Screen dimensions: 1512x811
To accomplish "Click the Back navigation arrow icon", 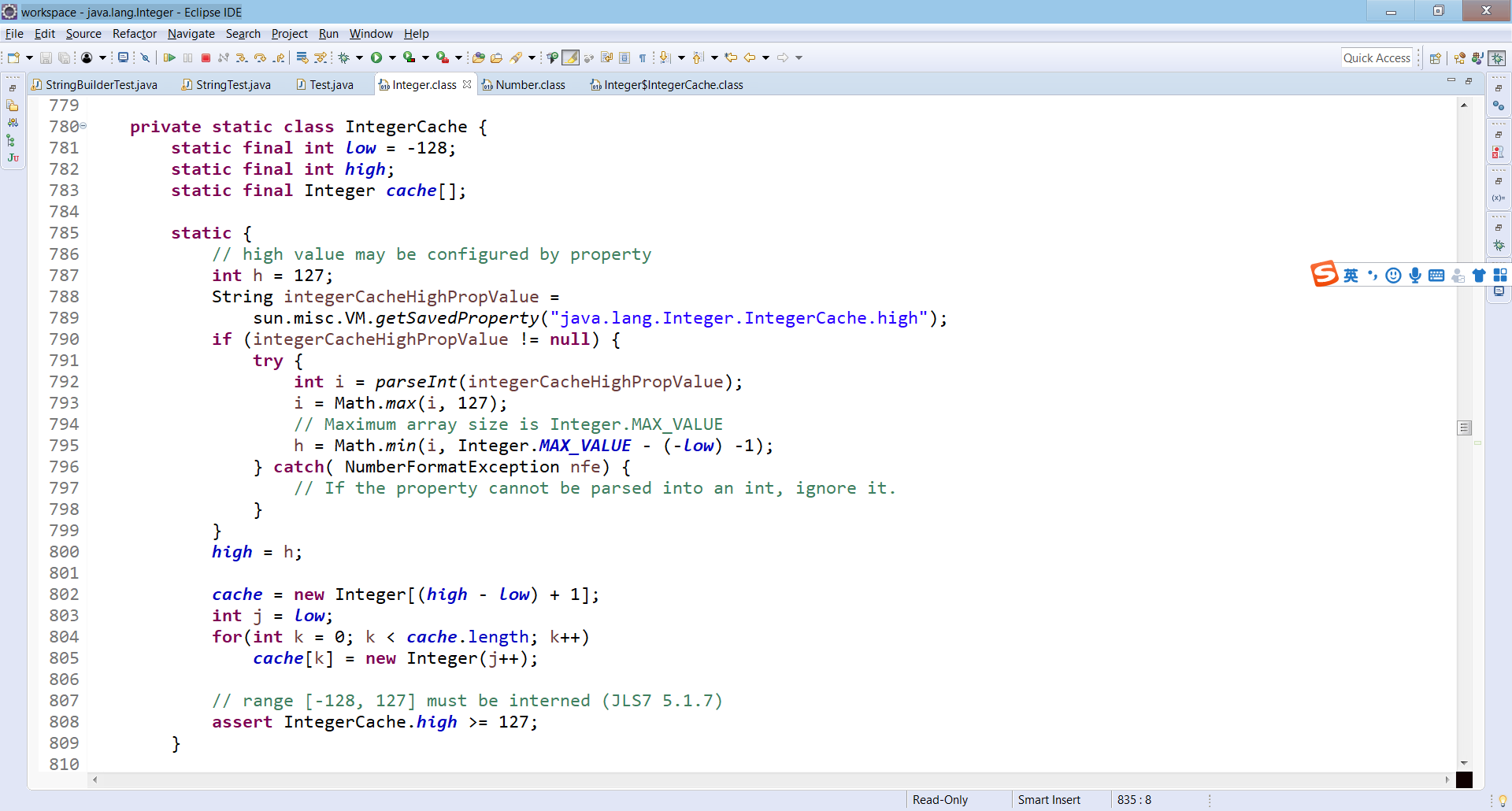I will pos(750,57).
